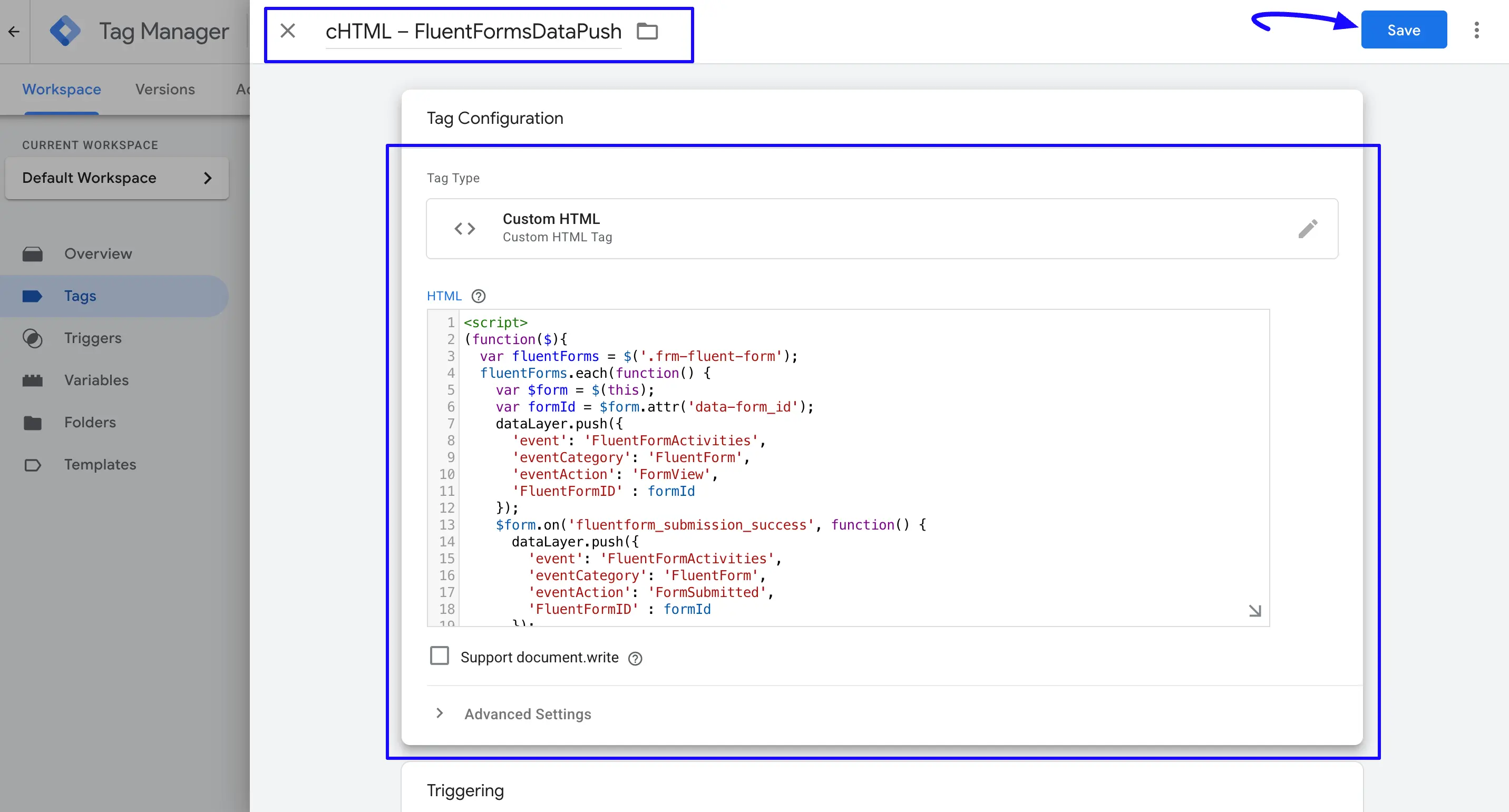Click the Folders sidebar icon

(32, 423)
